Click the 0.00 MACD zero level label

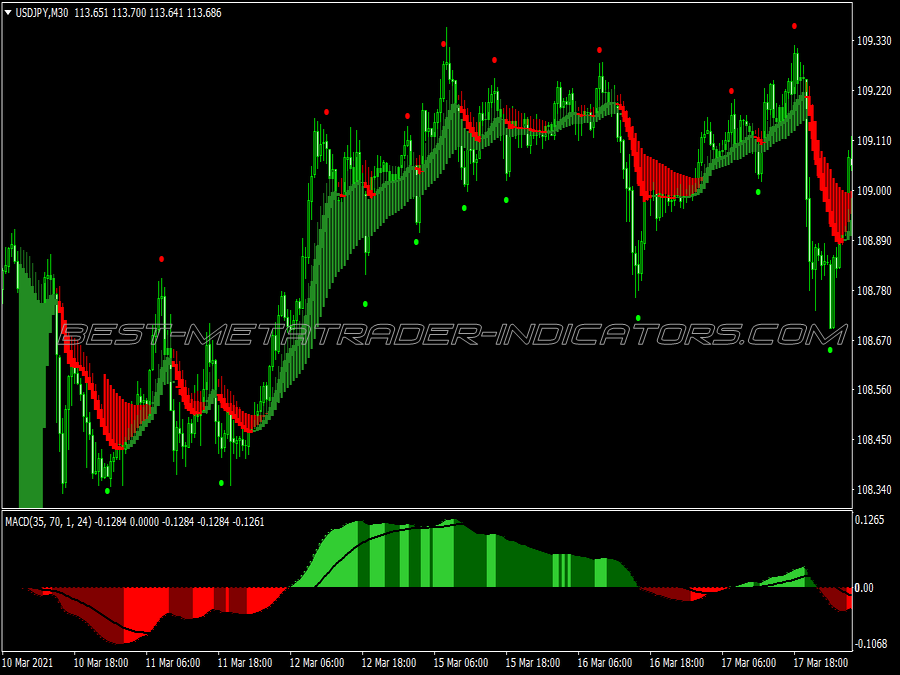coord(864,587)
